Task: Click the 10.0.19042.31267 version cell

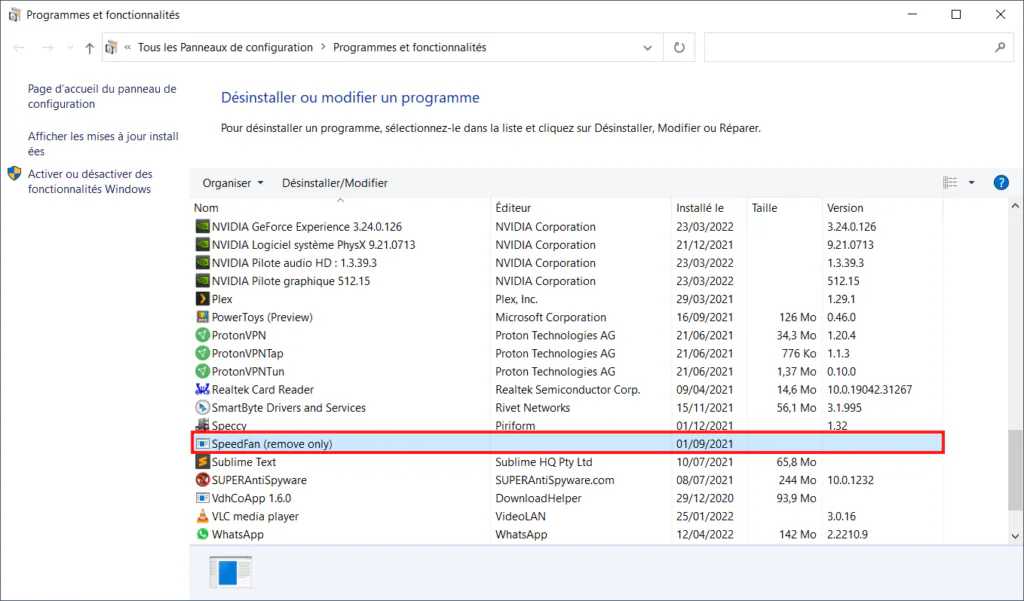Action: [870, 389]
